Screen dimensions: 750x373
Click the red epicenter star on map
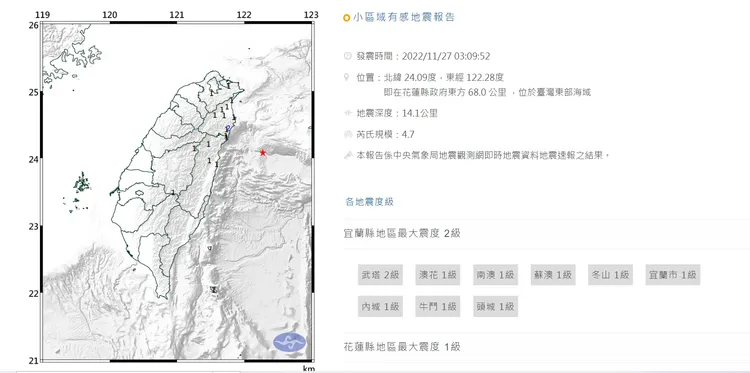[263, 153]
